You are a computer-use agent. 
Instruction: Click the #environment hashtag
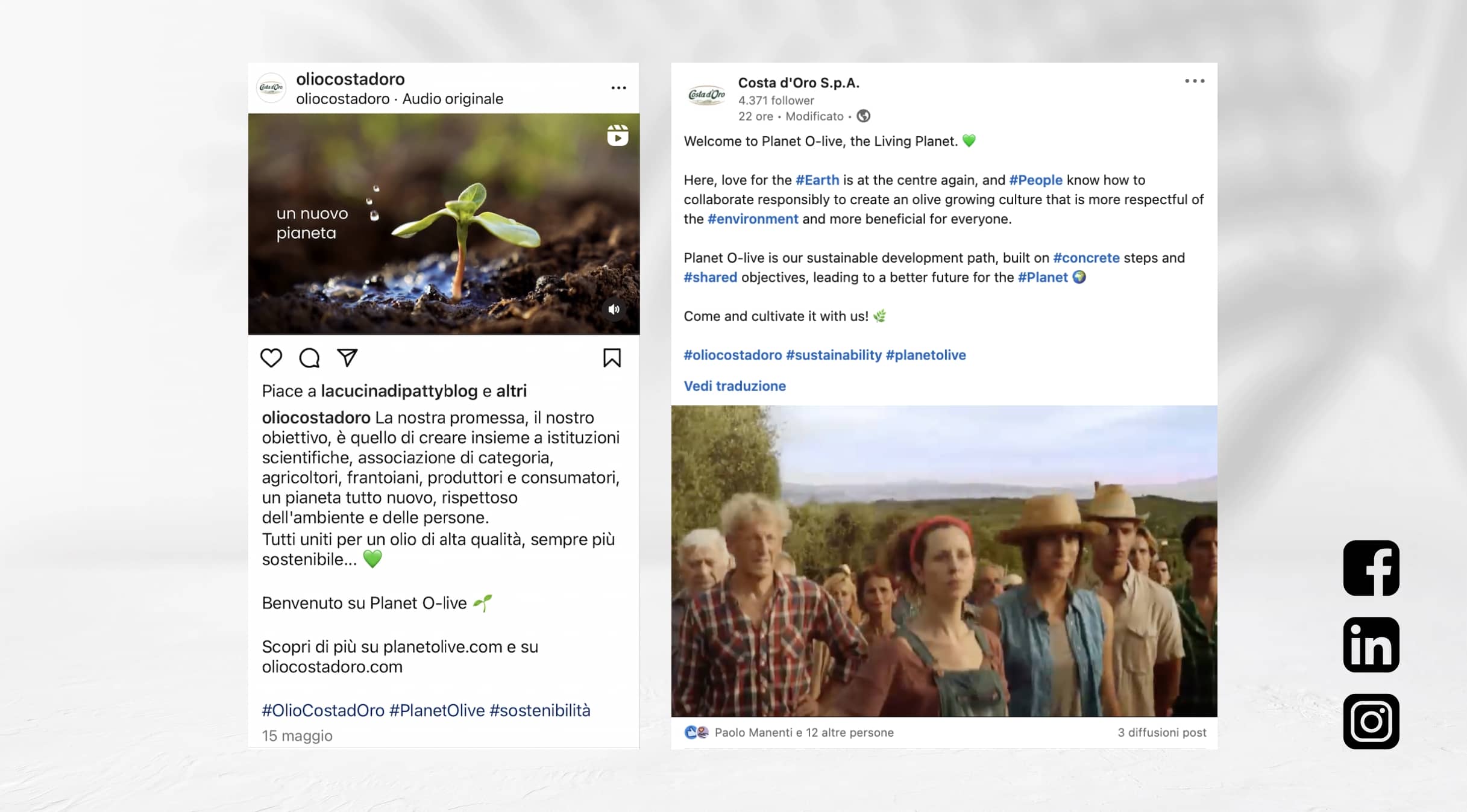point(753,219)
